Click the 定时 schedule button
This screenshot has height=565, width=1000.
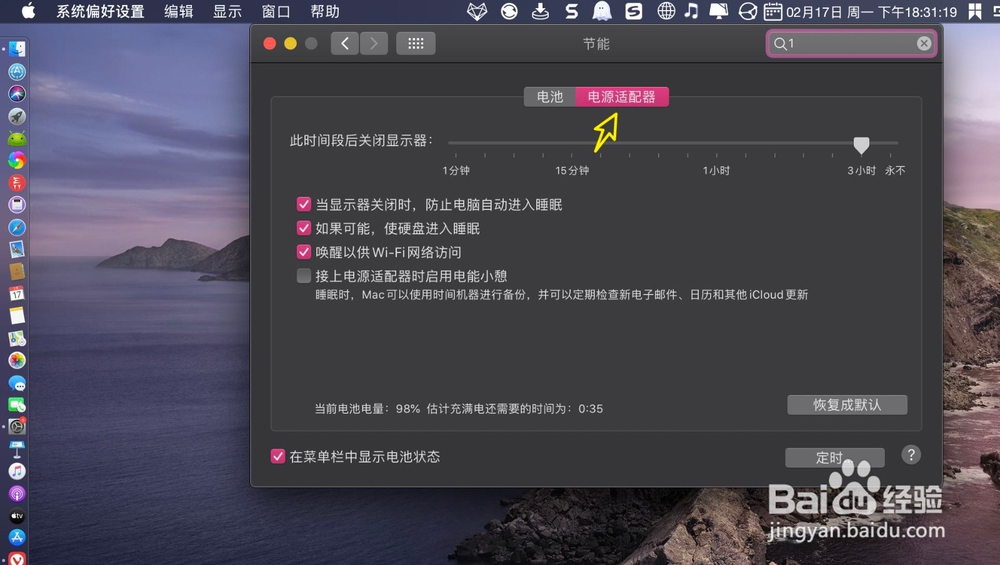coord(834,457)
